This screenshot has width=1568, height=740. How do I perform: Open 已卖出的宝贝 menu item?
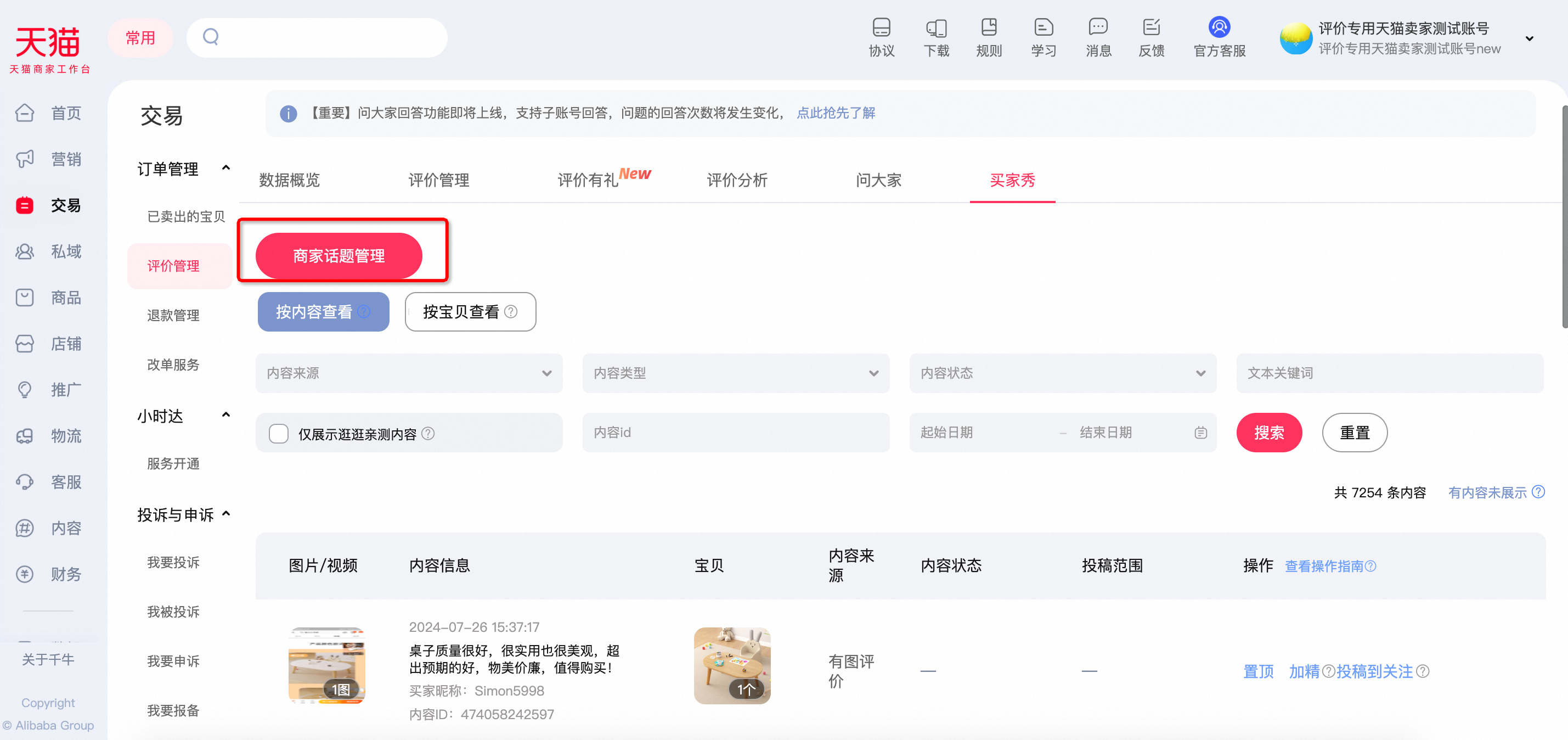click(x=185, y=216)
